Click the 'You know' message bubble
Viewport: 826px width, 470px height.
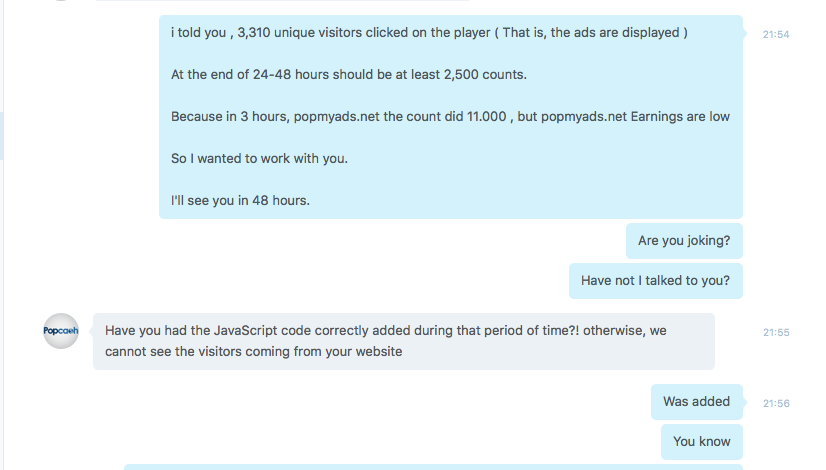(702, 442)
